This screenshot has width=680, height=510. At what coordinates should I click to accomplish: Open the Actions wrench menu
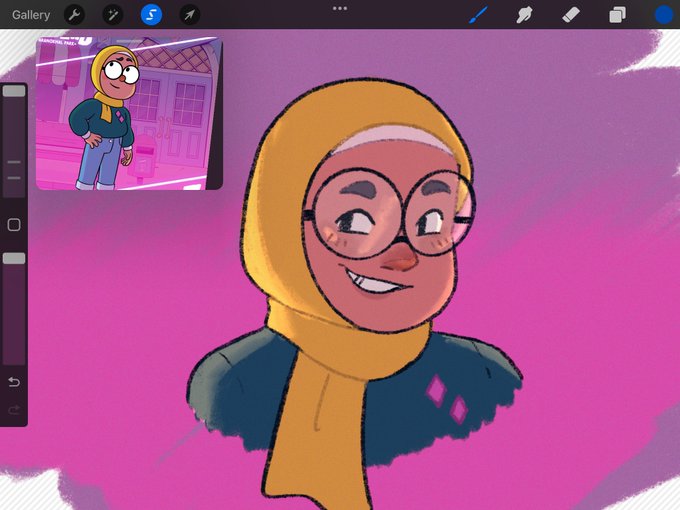pos(75,15)
